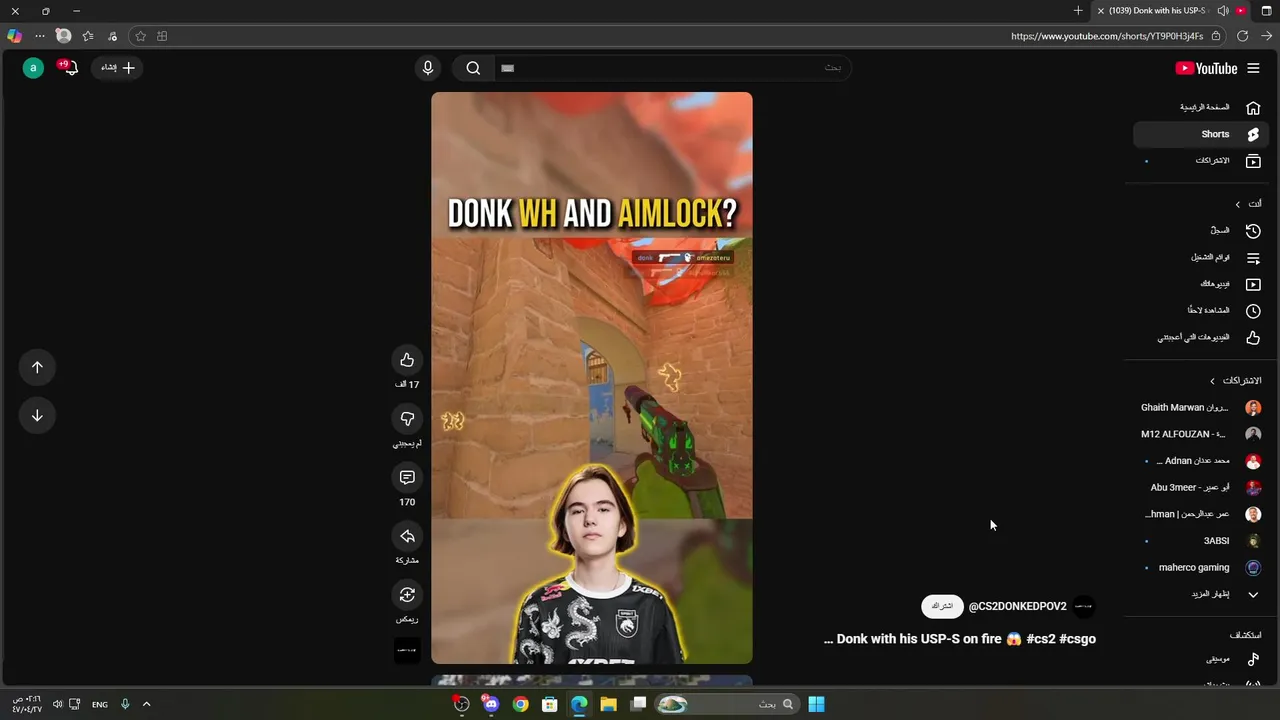The height and width of the screenshot is (720, 1280).
Task: Expand the You section chevron
Action: click(x=1237, y=204)
